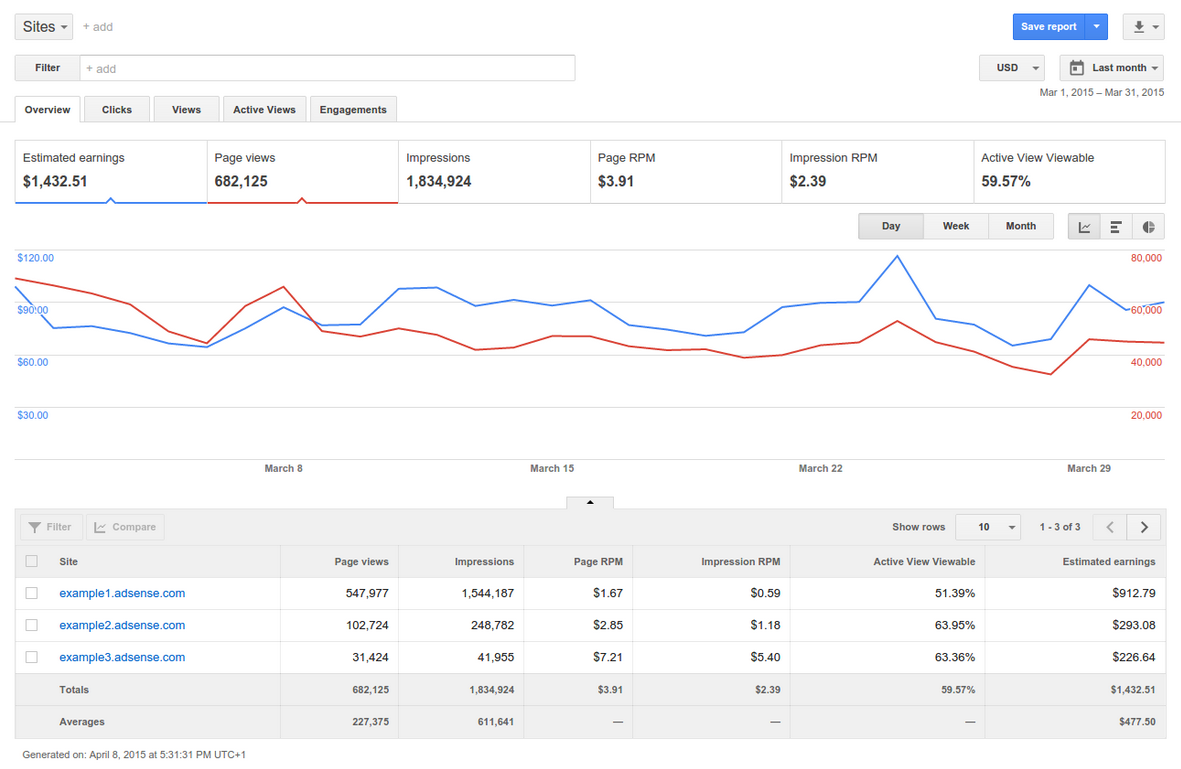The height and width of the screenshot is (769, 1181).
Task: Sort by Active View Viewable column header
Action: 924,562
